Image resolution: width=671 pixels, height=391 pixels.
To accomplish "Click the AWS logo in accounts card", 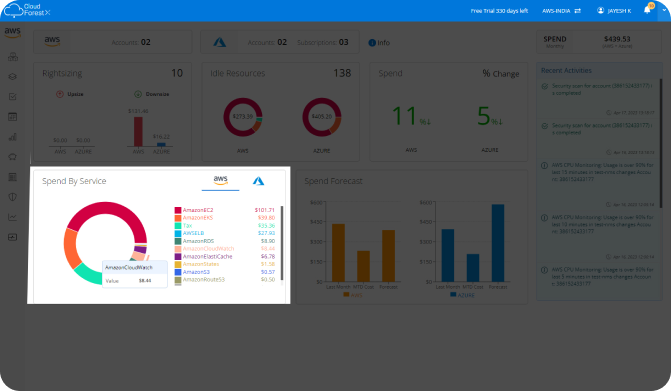I will 52,41.
